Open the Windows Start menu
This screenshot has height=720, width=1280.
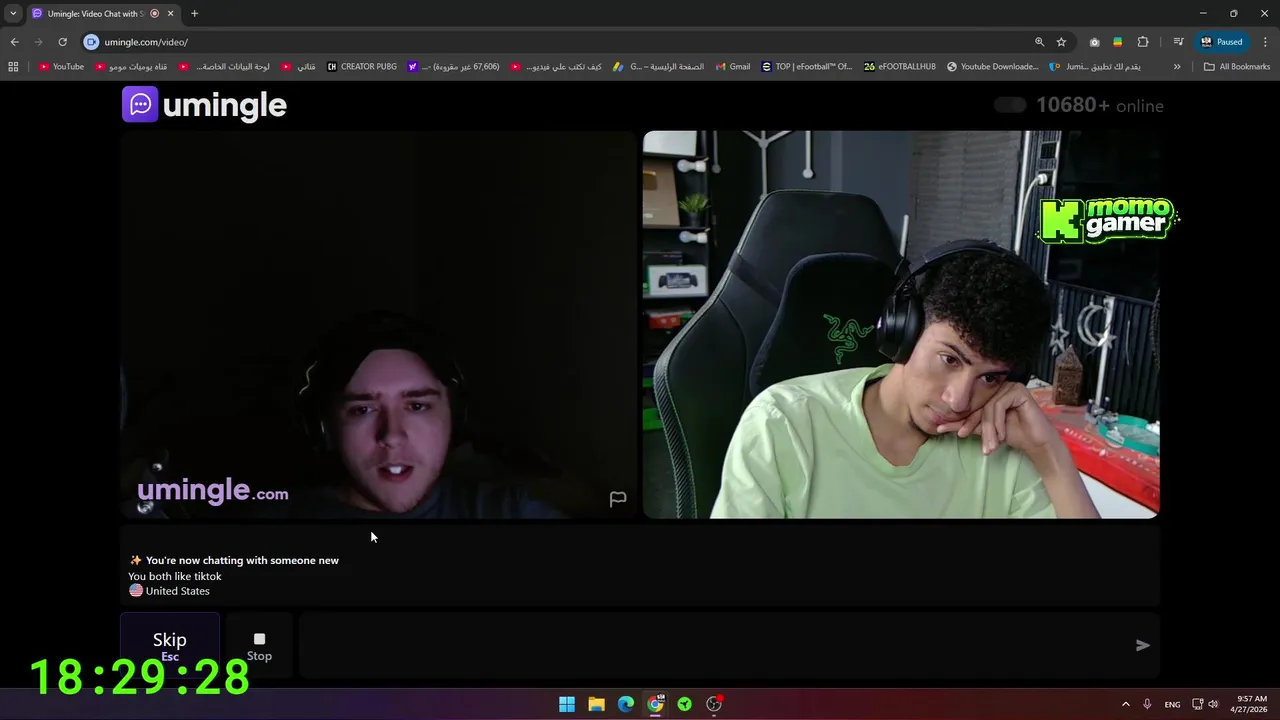tap(567, 704)
